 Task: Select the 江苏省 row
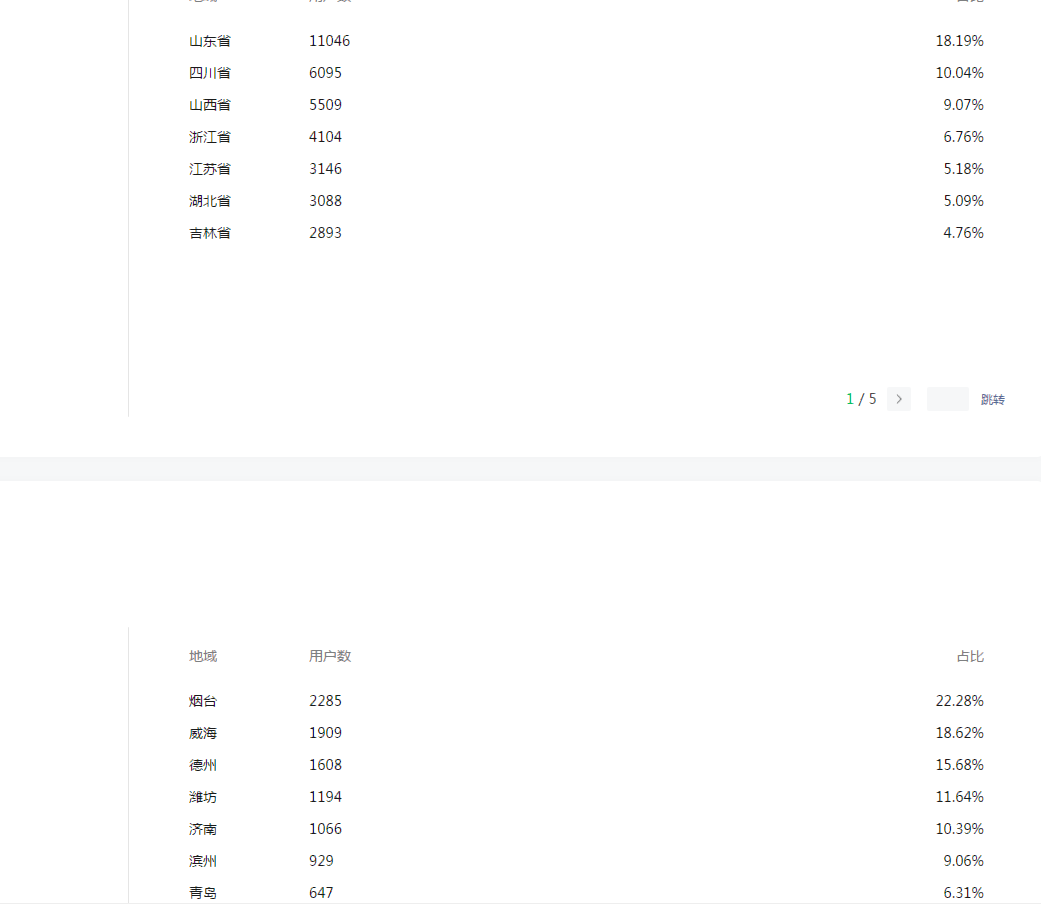click(x=210, y=169)
